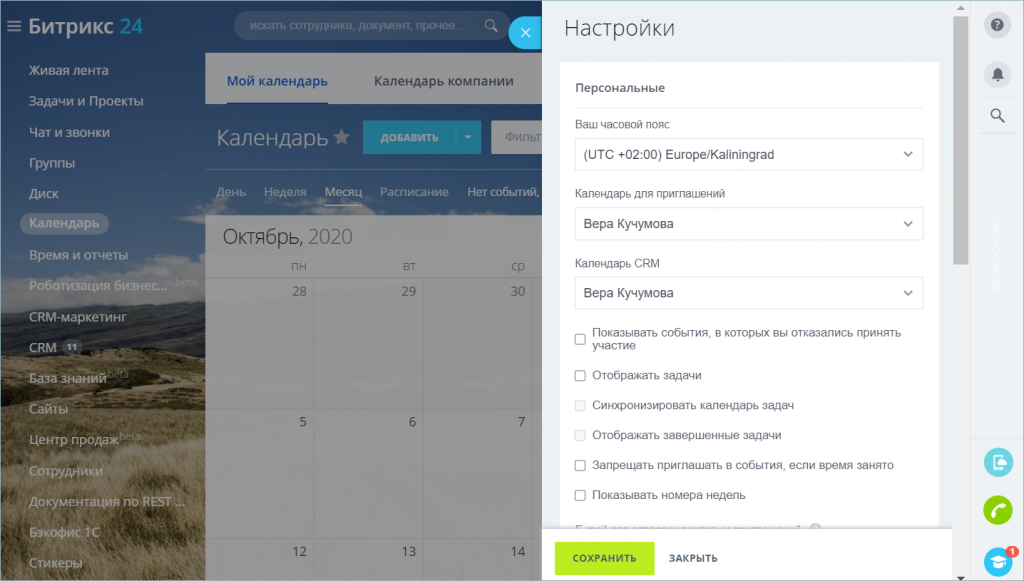Viewport: 1024px width, 581px height.
Task: Open the help question mark icon
Action: (x=997, y=25)
